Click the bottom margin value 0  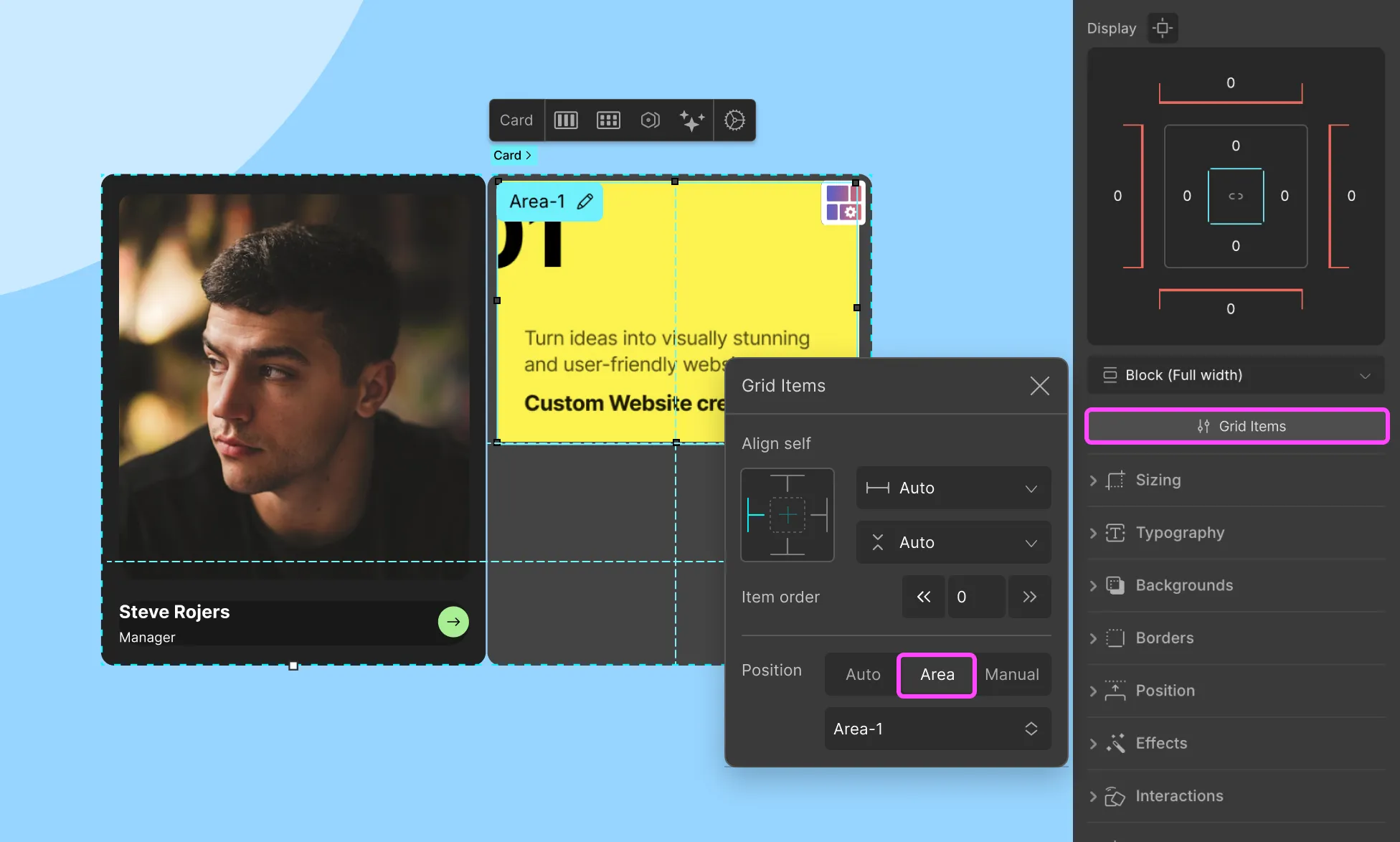pos(1231,308)
